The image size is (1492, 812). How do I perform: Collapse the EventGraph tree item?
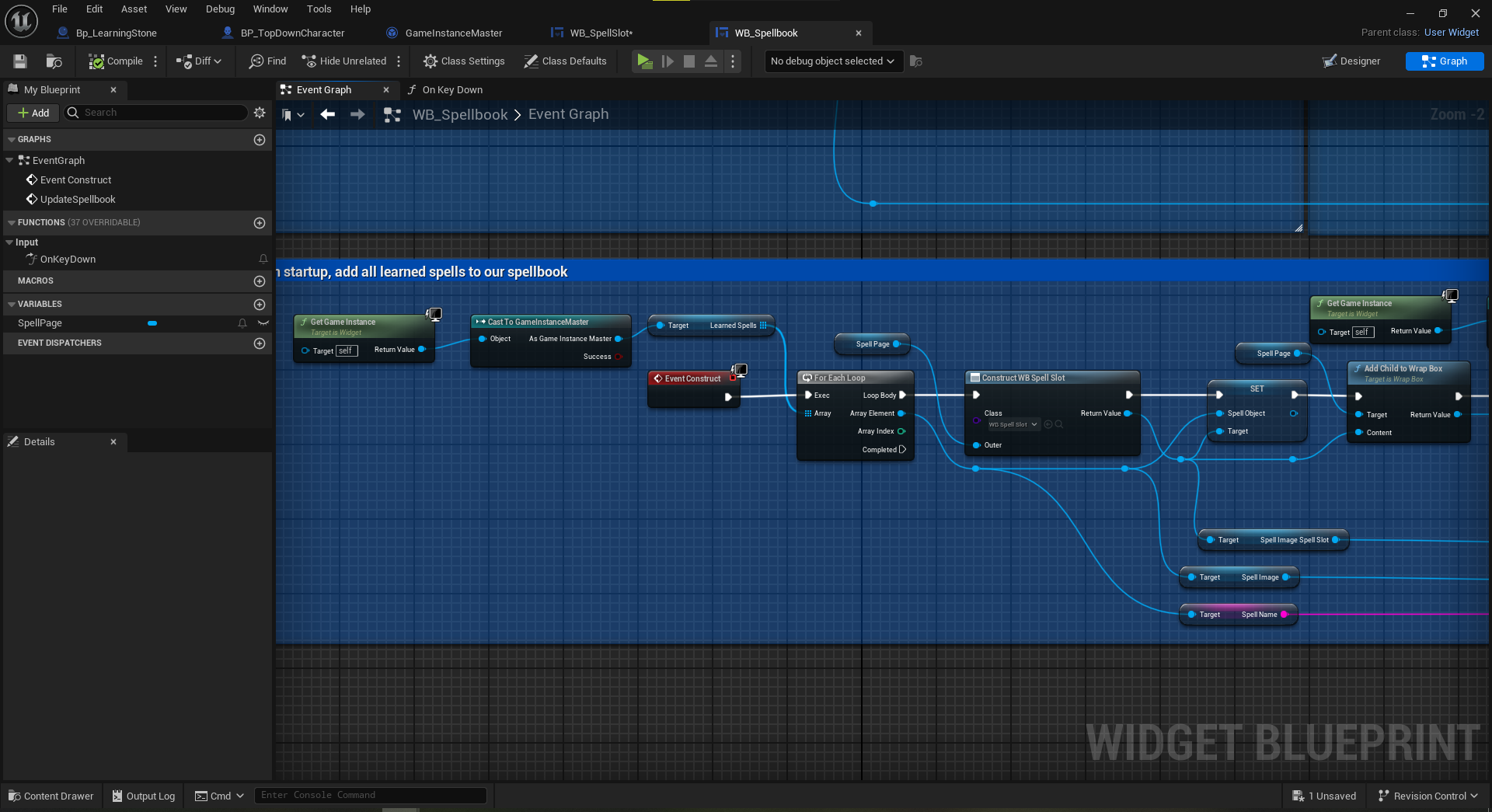click(x=9, y=161)
